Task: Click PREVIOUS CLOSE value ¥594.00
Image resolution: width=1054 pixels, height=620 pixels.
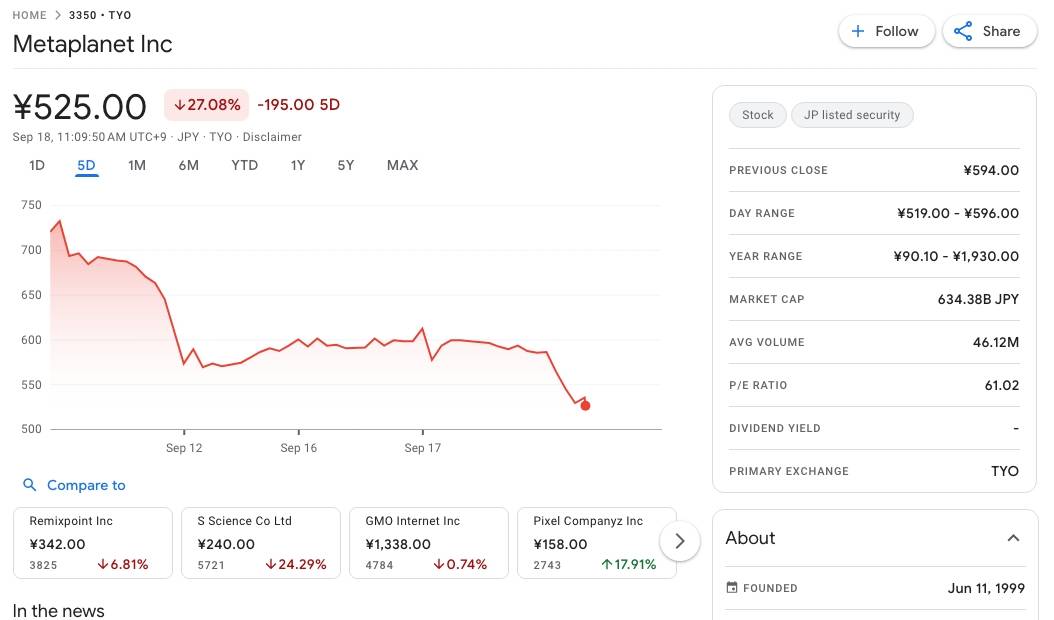Action: point(991,170)
